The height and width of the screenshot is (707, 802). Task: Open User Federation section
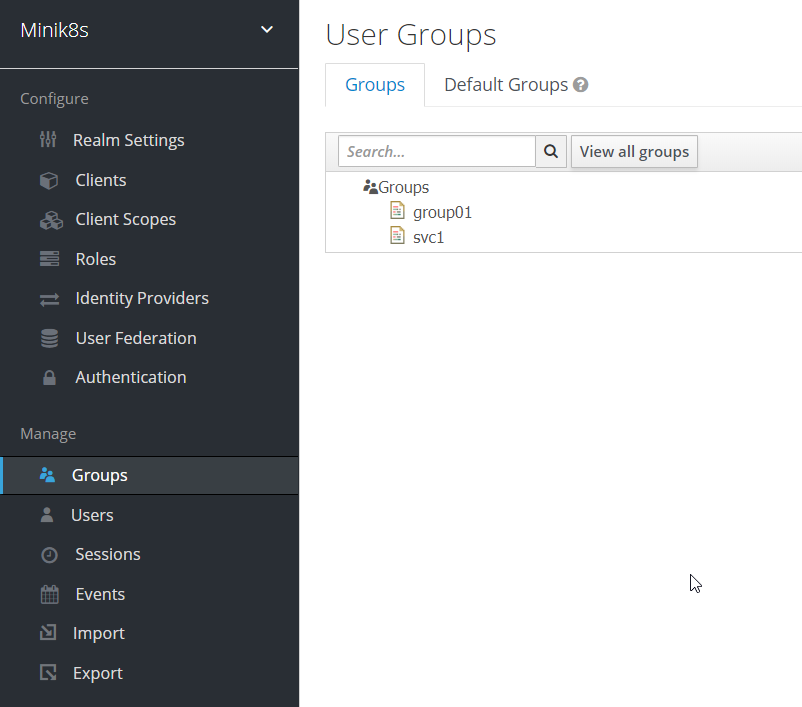tap(136, 338)
